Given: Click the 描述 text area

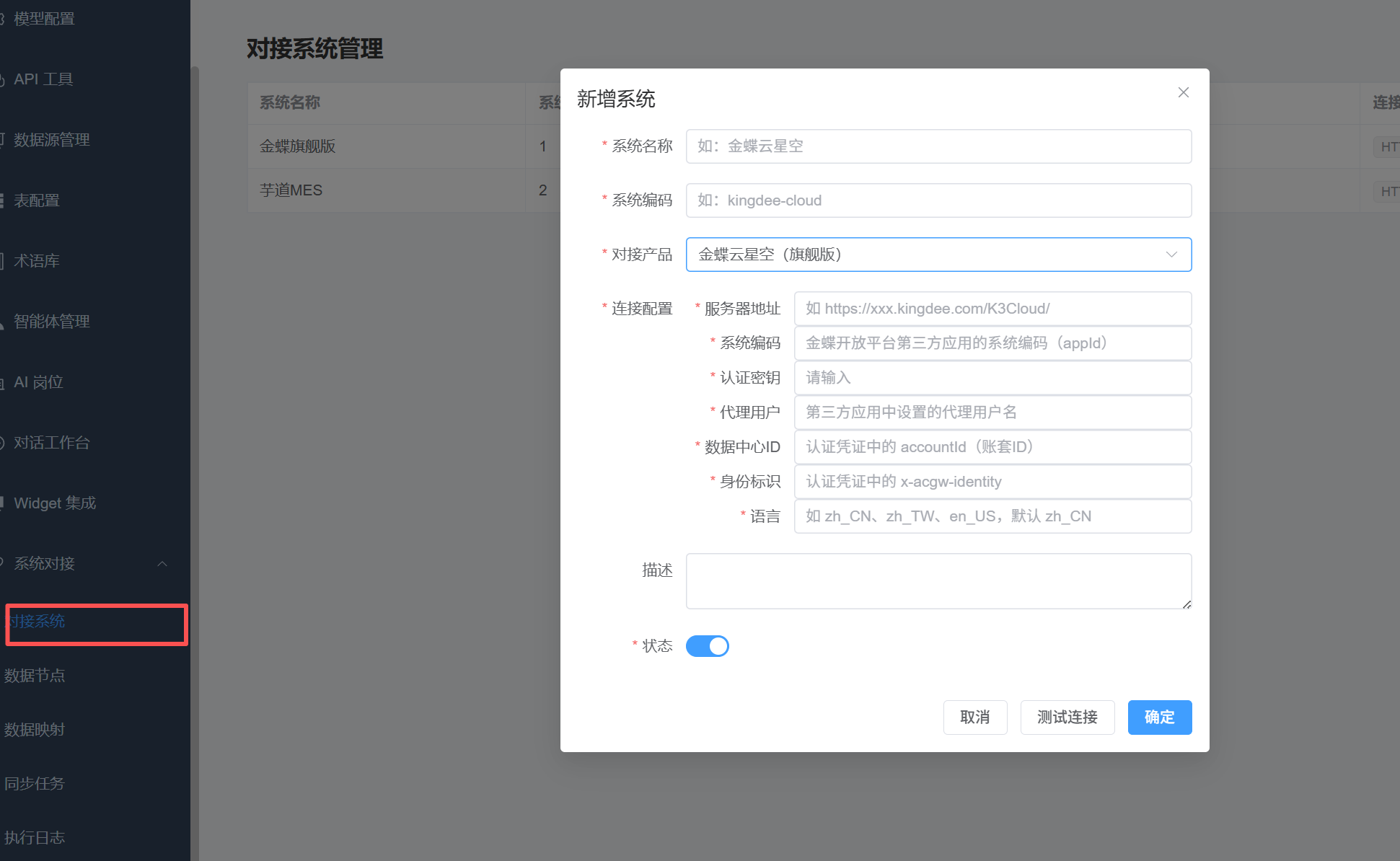Looking at the screenshot, I should point(938,581).
